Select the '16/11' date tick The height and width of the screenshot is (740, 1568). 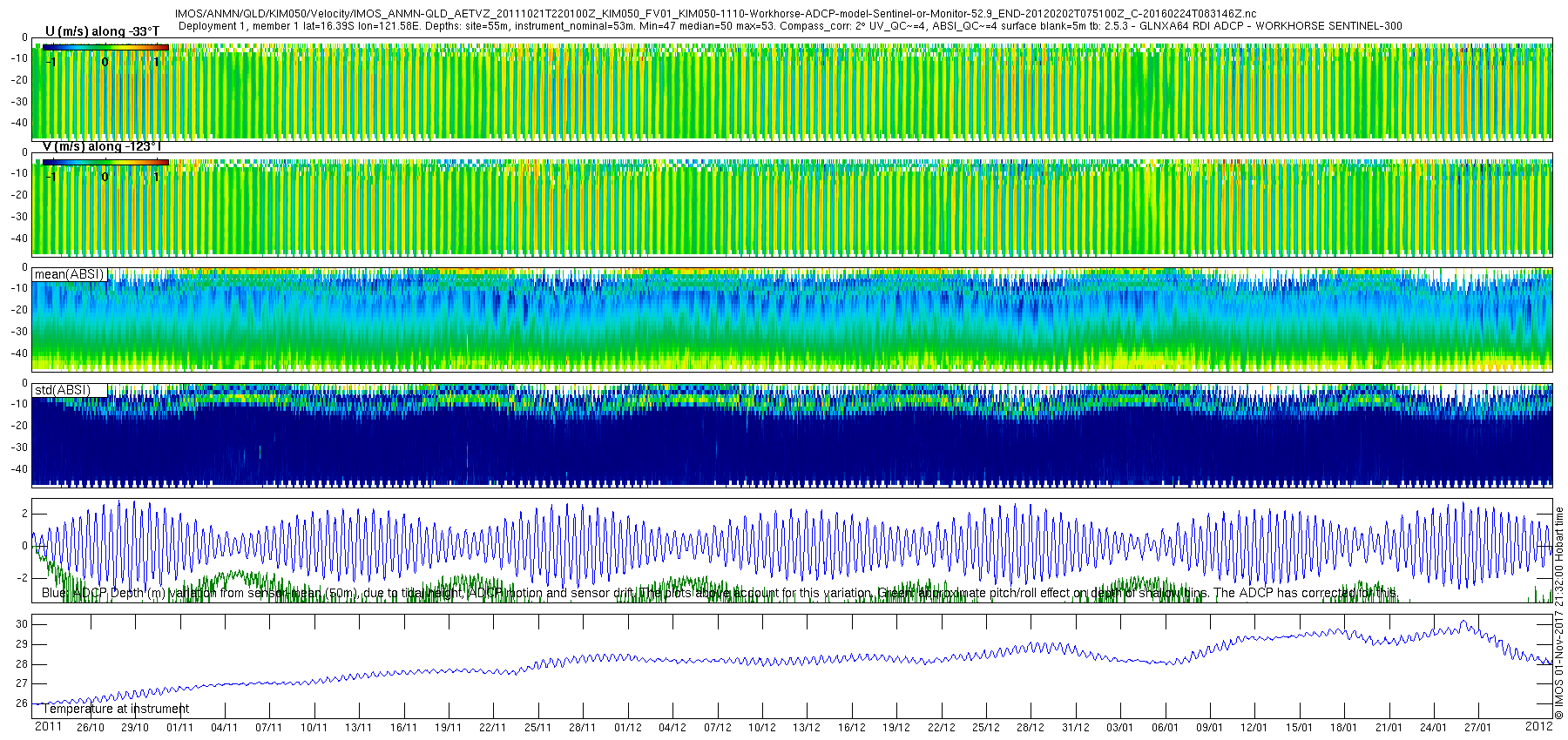(x=404, y=728)
